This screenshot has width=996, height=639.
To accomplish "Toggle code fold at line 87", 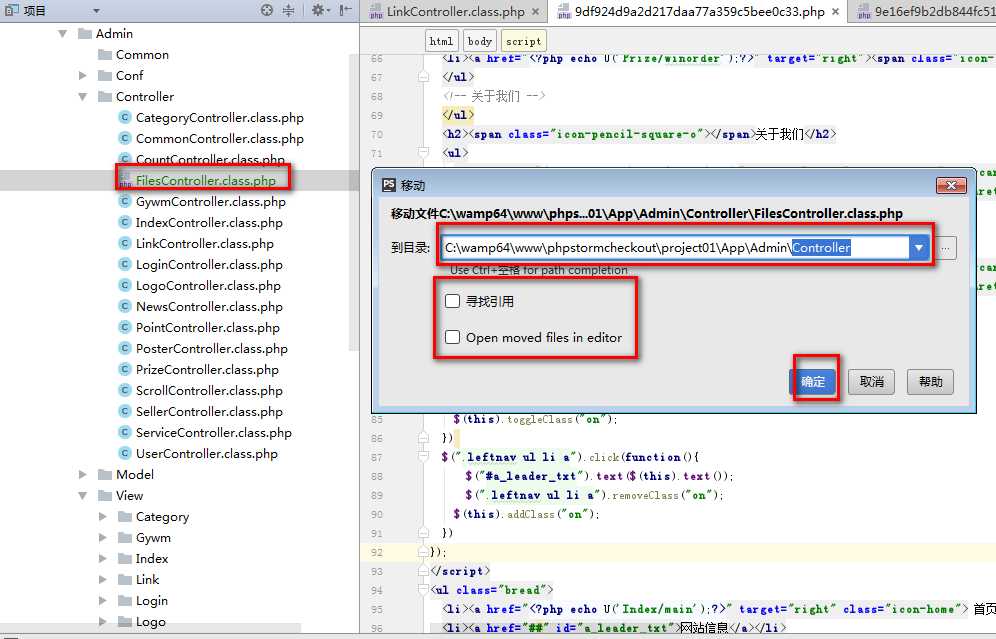I will (424, 457).
